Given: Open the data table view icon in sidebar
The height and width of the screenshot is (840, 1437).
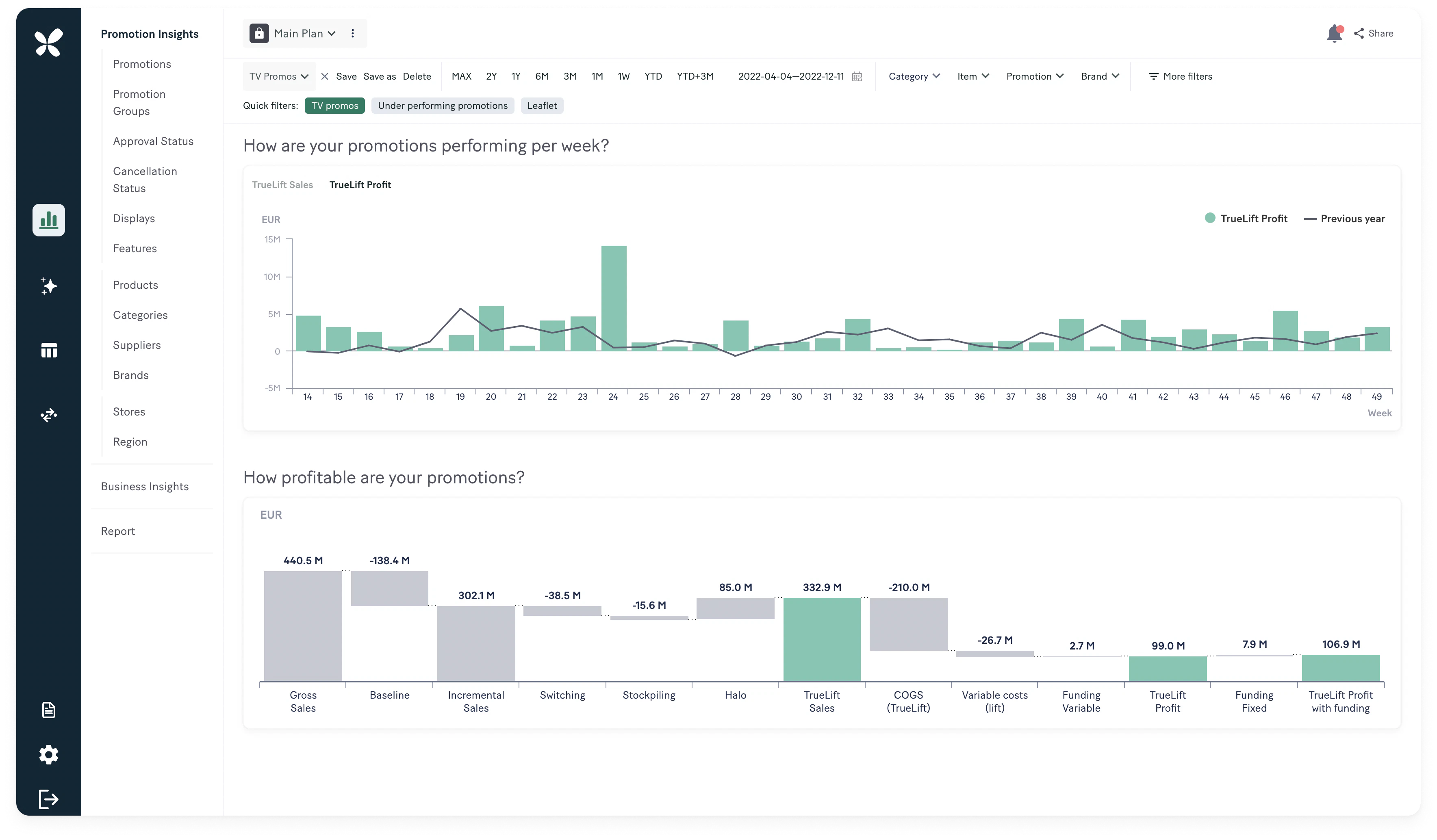Looking at the screenshot, I should point(48,350).
